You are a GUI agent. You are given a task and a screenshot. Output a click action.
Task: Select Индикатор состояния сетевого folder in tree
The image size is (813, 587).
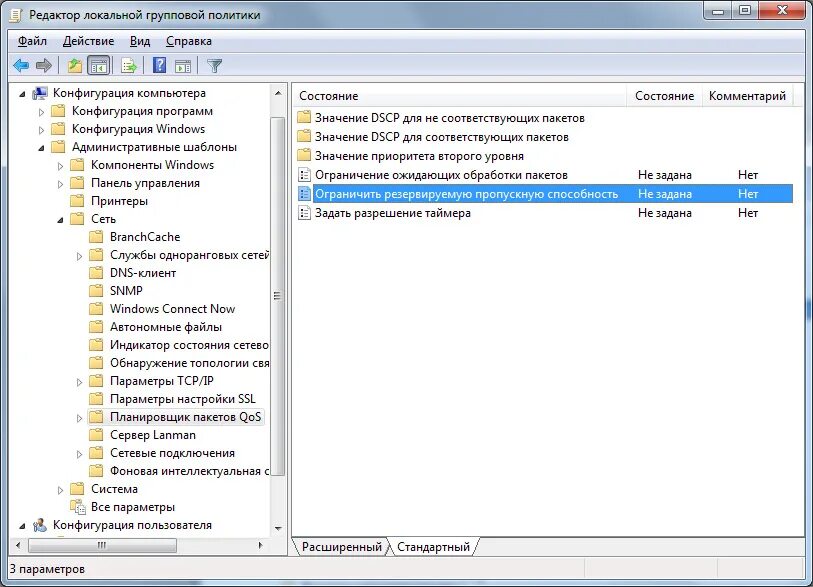[x=189, y=345]
